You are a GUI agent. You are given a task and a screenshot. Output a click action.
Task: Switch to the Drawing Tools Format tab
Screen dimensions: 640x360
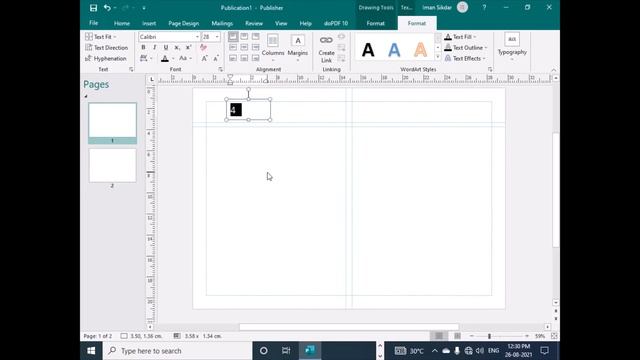(x=376, y=23)
